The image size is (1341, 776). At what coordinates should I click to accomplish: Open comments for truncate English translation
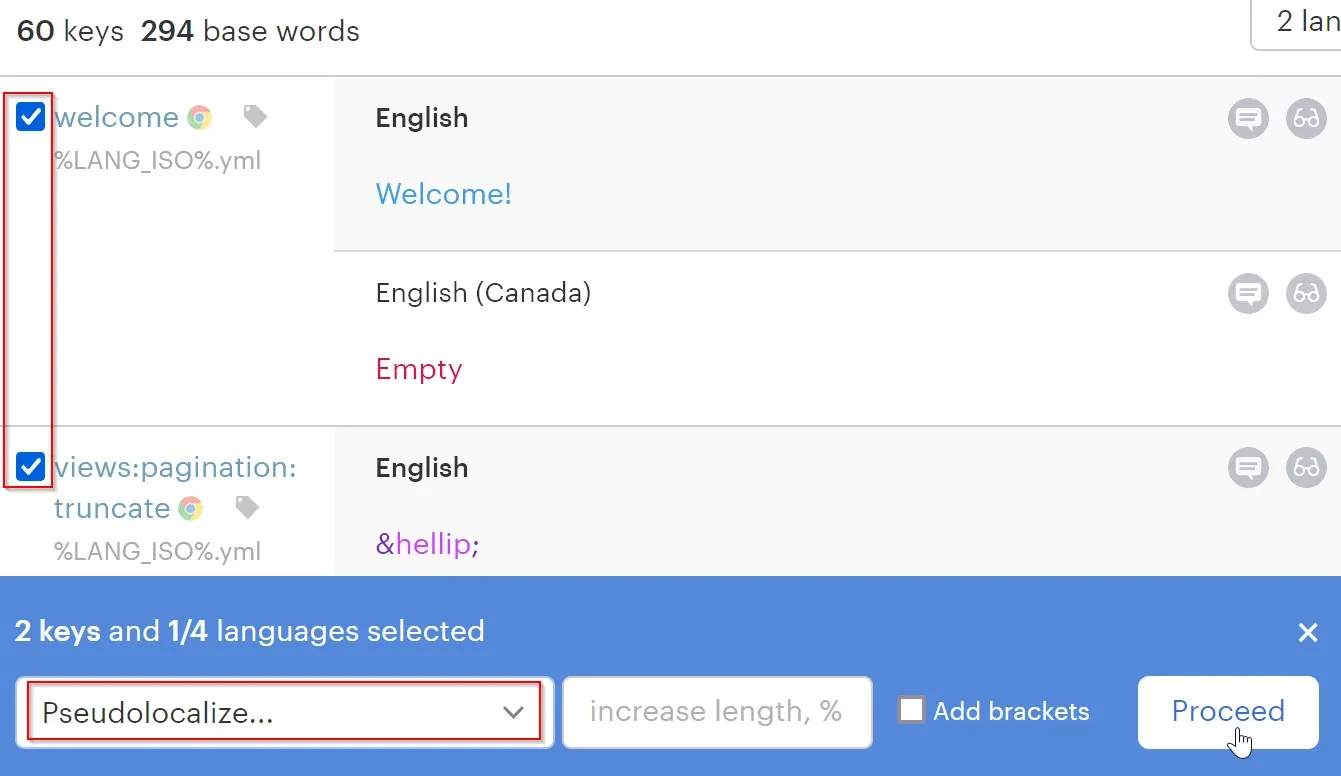pyautogui.click(x=1248, y=468)
